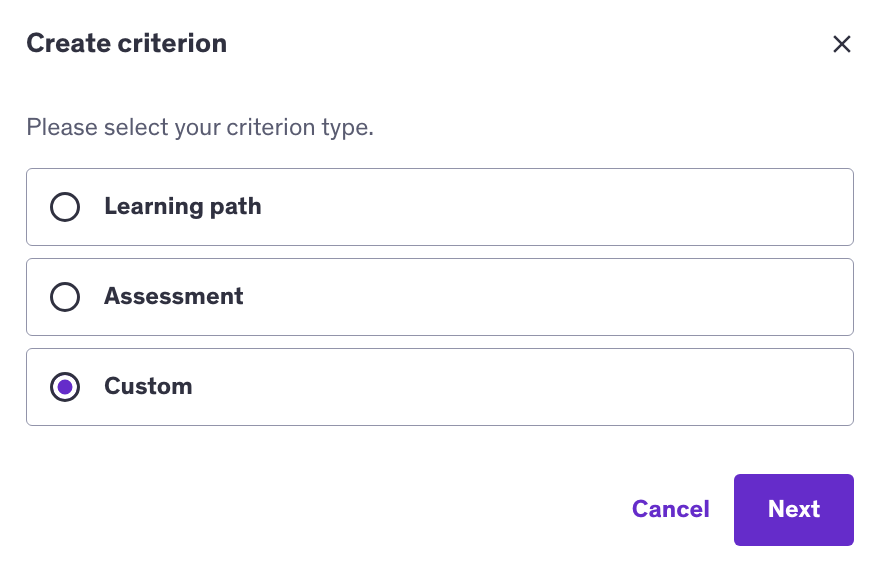Click empty circle beside Learning path
Image resolution: width=882 pixels, height=574 pixels.
(x=65, y=207)
